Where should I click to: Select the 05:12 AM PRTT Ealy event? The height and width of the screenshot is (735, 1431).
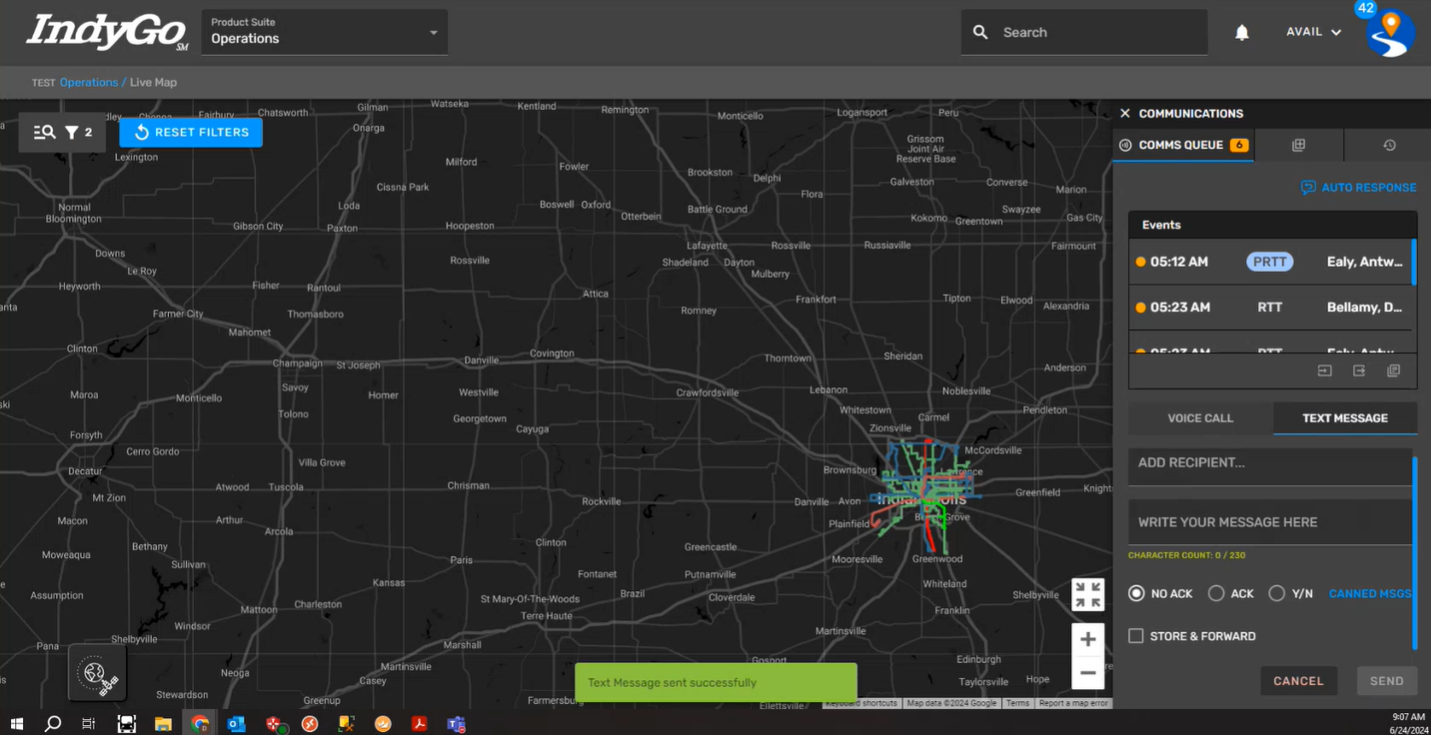tap(1270, 262)
